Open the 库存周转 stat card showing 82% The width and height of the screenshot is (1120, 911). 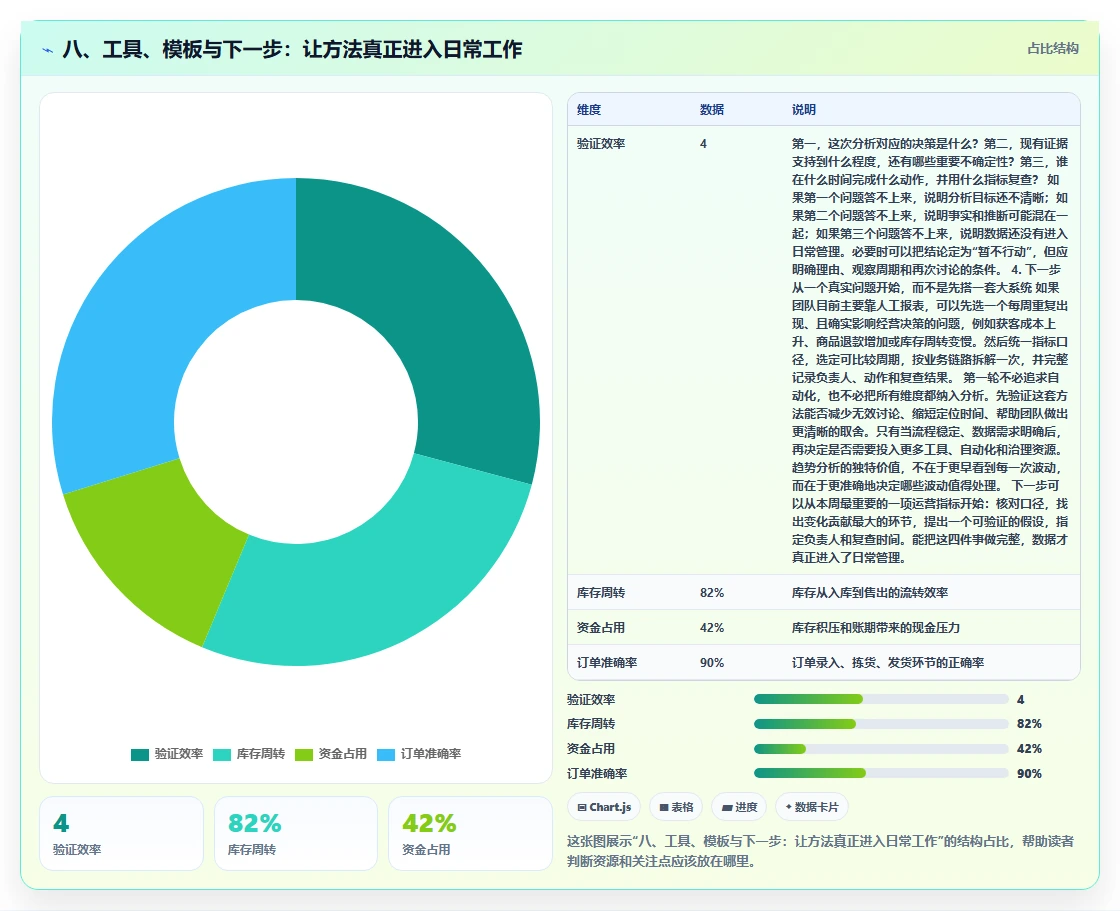tap(296, 833)
